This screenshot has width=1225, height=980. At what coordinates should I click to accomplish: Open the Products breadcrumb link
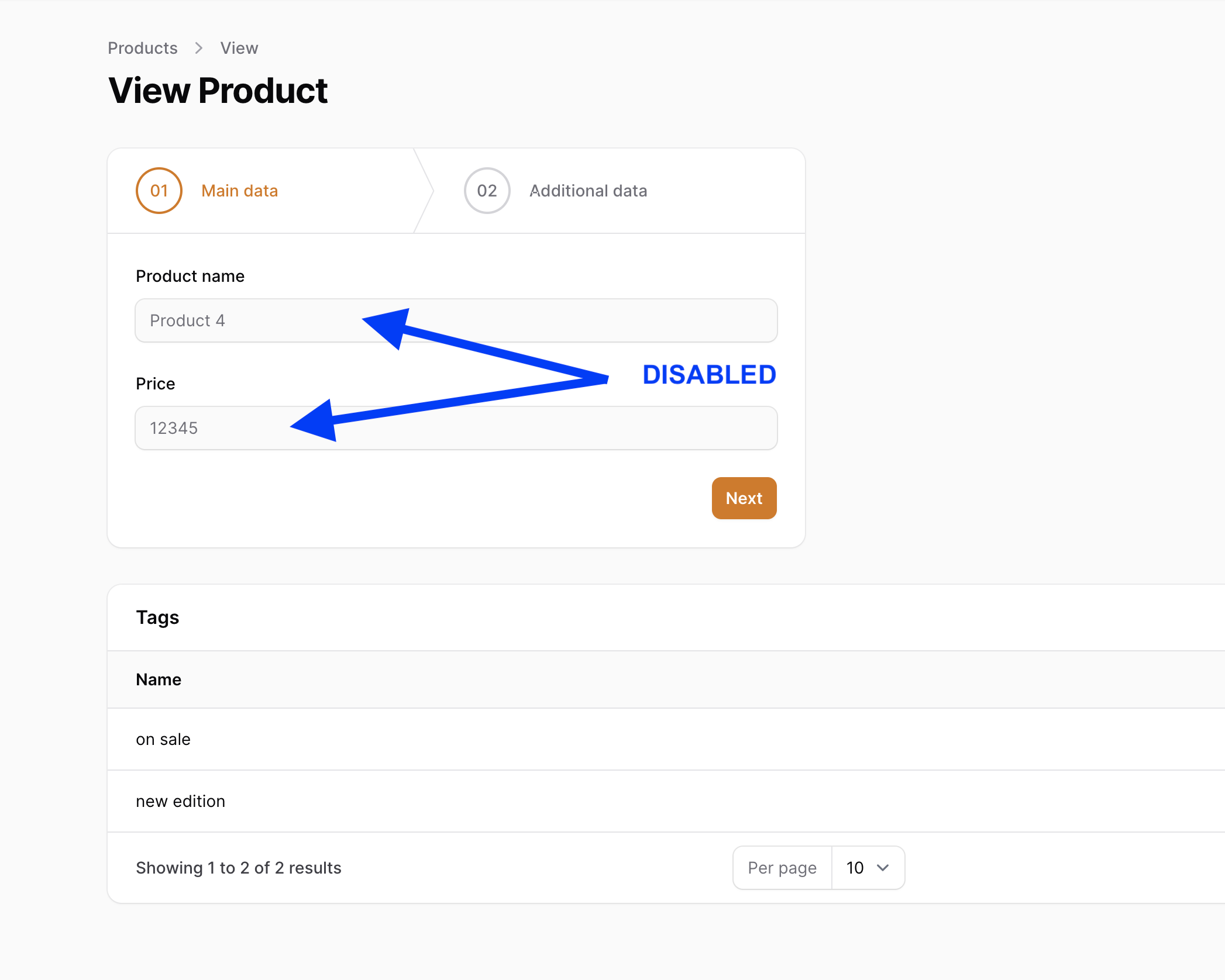pos(143,48)
